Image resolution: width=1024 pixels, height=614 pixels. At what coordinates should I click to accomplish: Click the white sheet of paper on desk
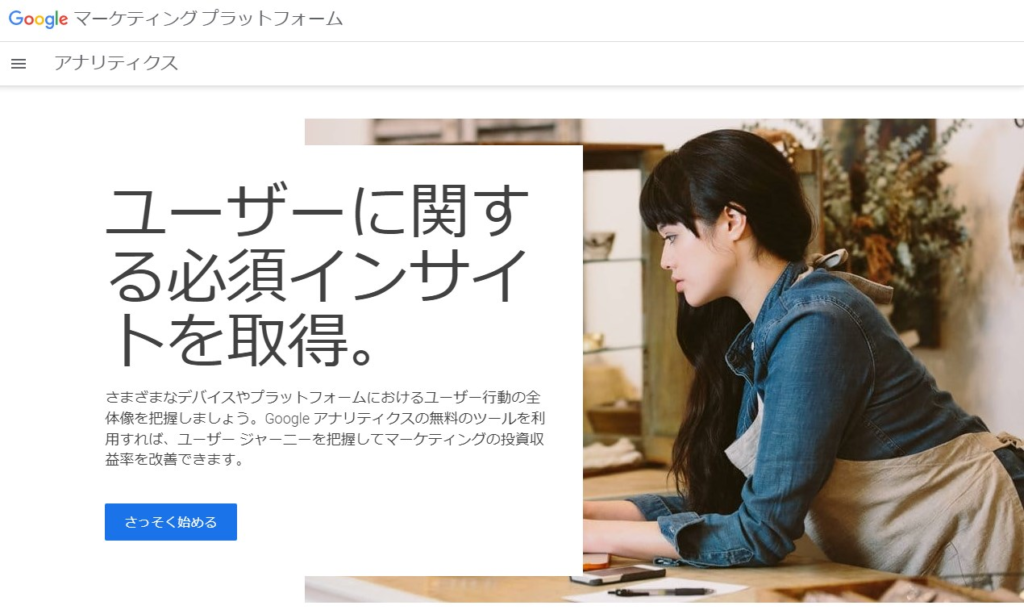pos(660,590)
